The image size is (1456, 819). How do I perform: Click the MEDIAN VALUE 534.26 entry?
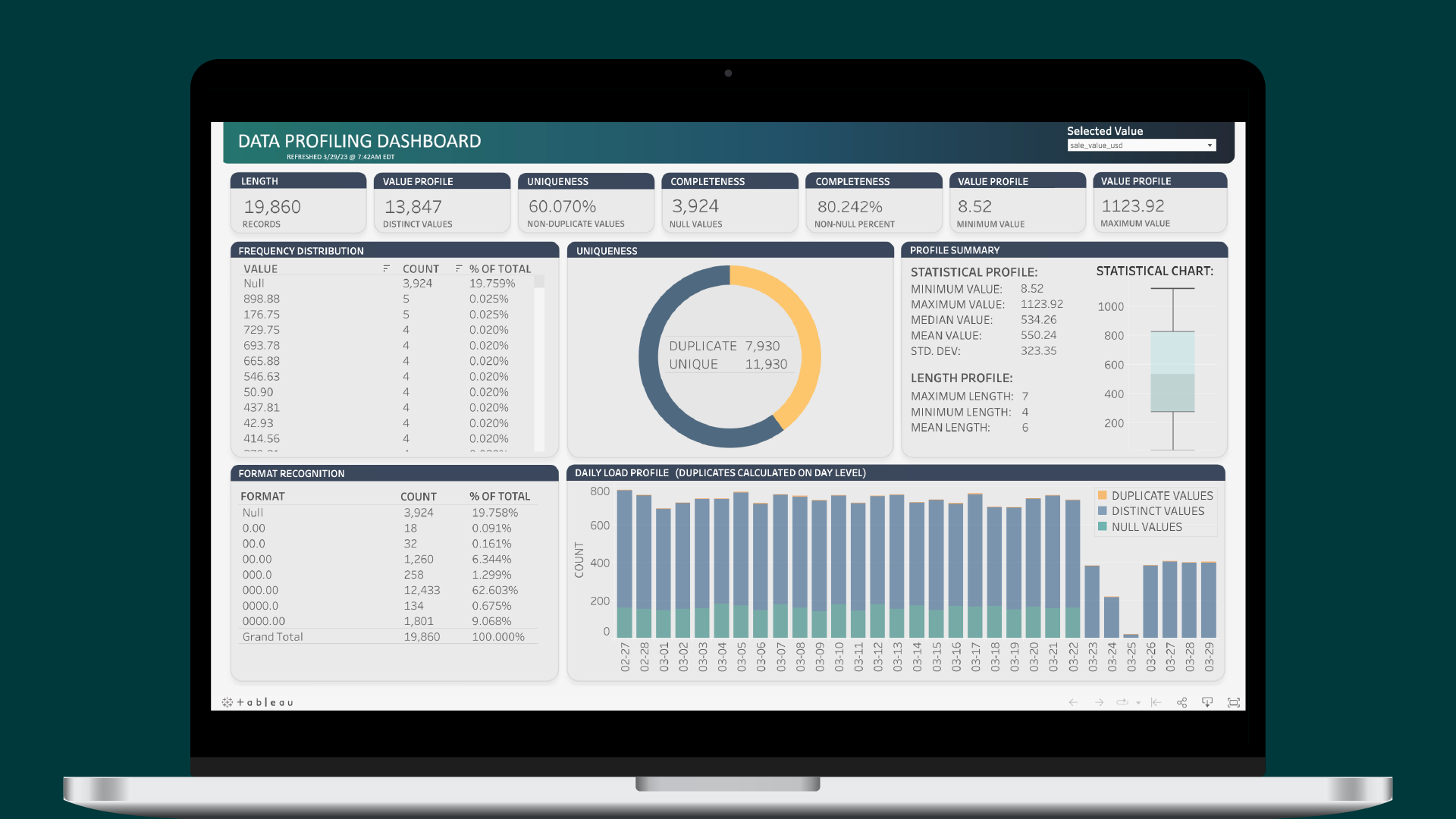984,320
